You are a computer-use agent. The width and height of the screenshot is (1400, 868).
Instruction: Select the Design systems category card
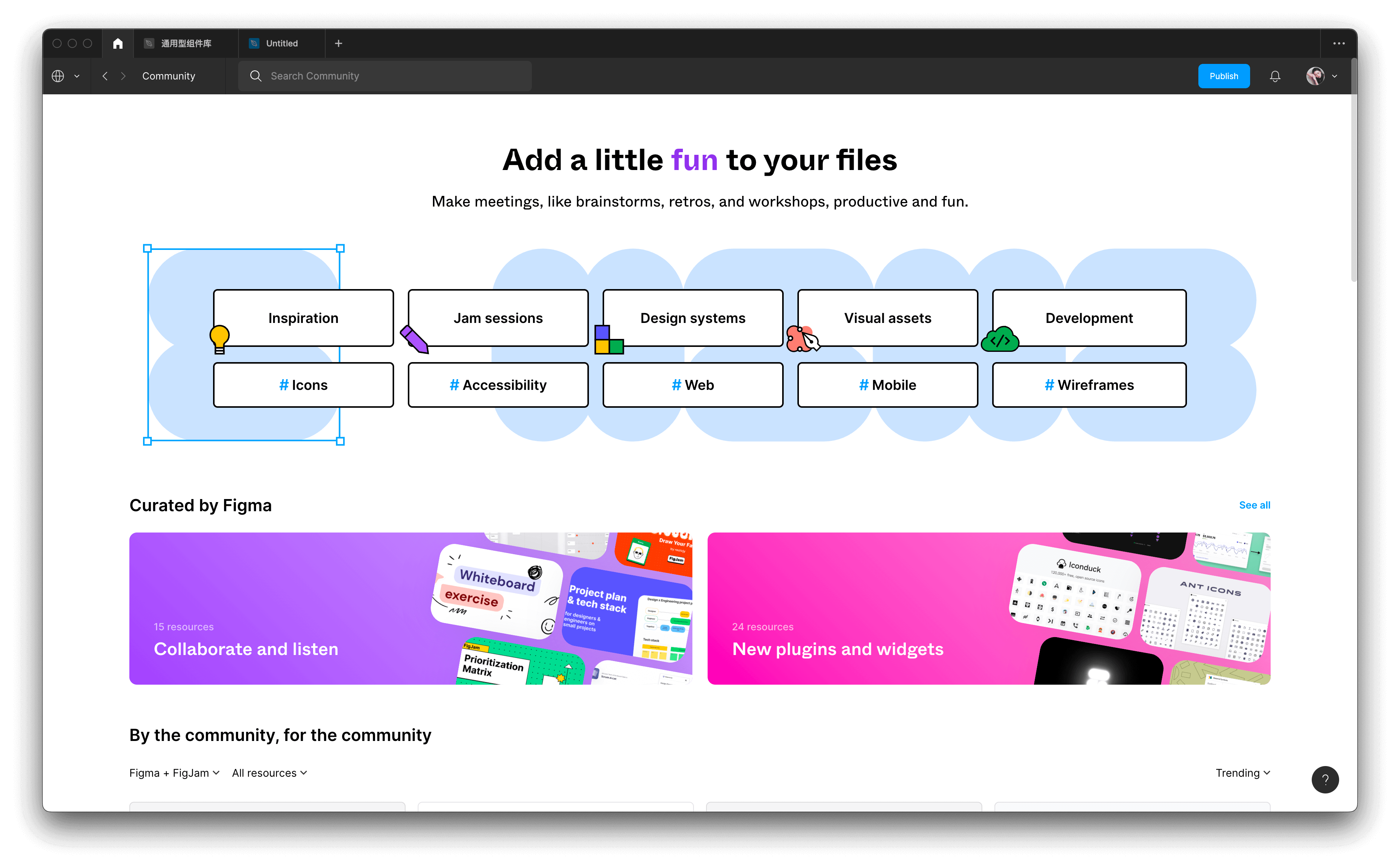[x=692, y=318]
